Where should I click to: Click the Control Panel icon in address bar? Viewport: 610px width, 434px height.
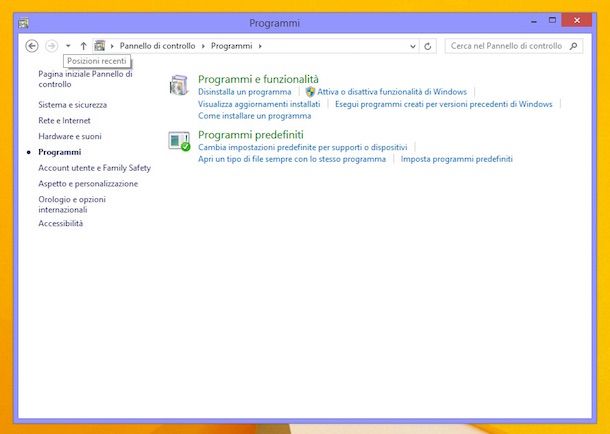click(x=100, y=46)
